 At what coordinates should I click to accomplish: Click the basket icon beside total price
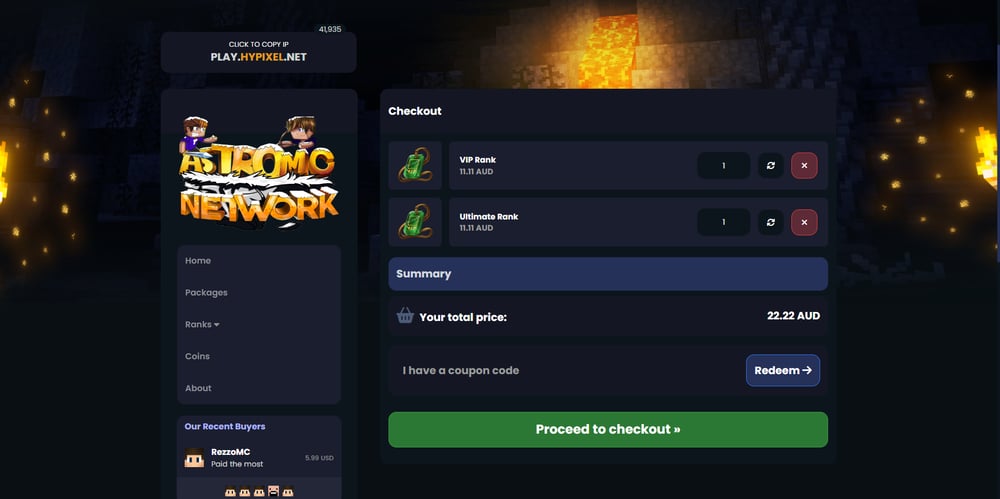tap(405, 315)
